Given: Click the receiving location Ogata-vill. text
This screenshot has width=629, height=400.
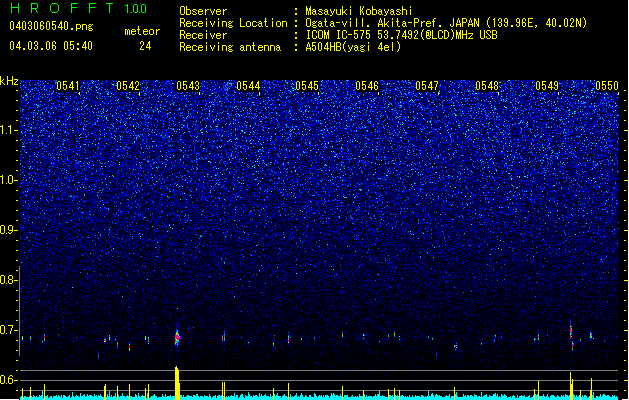Looking at the screenshot, I should (x=446, y=23).
